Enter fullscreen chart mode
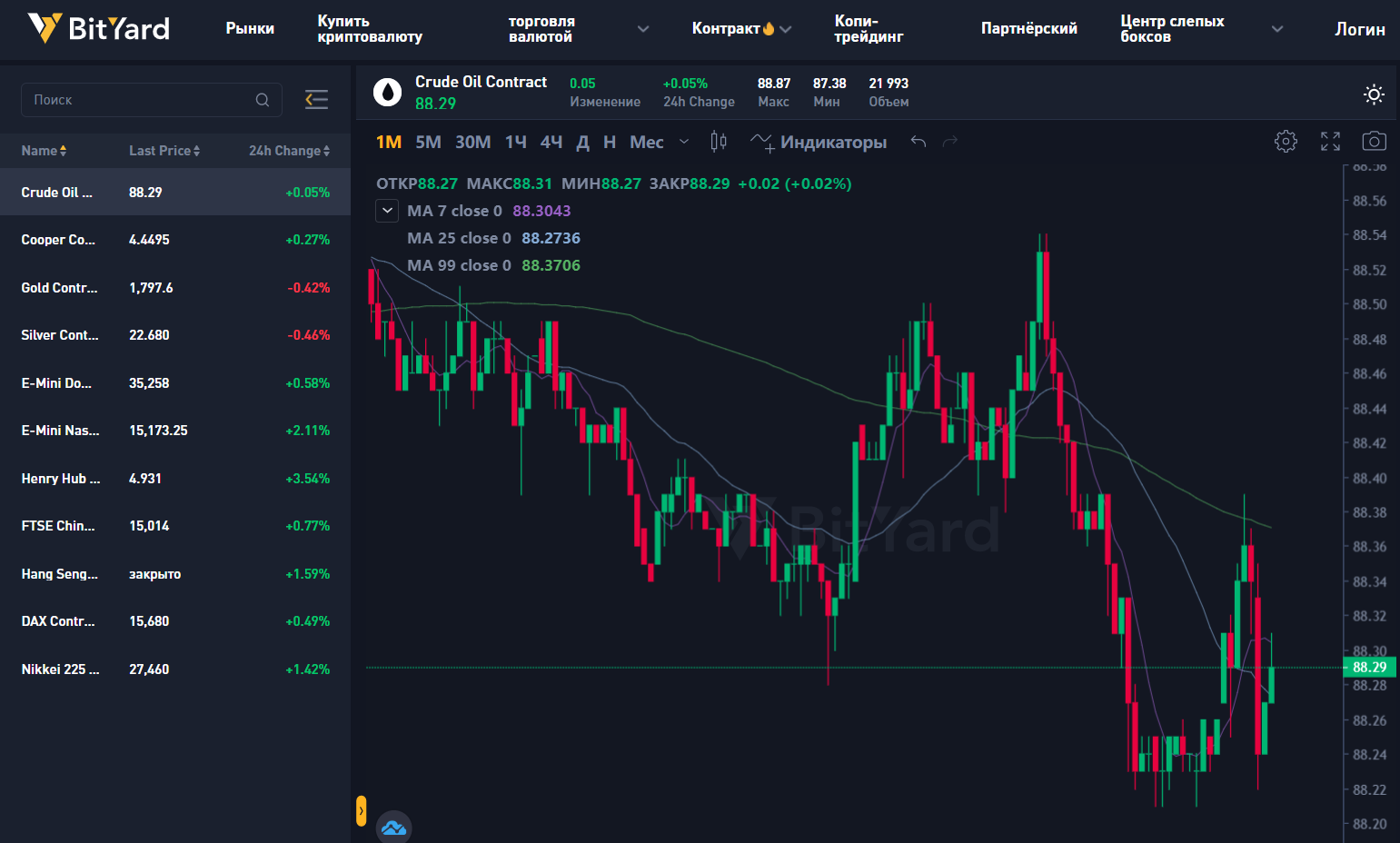 [x=1330, y=141]
